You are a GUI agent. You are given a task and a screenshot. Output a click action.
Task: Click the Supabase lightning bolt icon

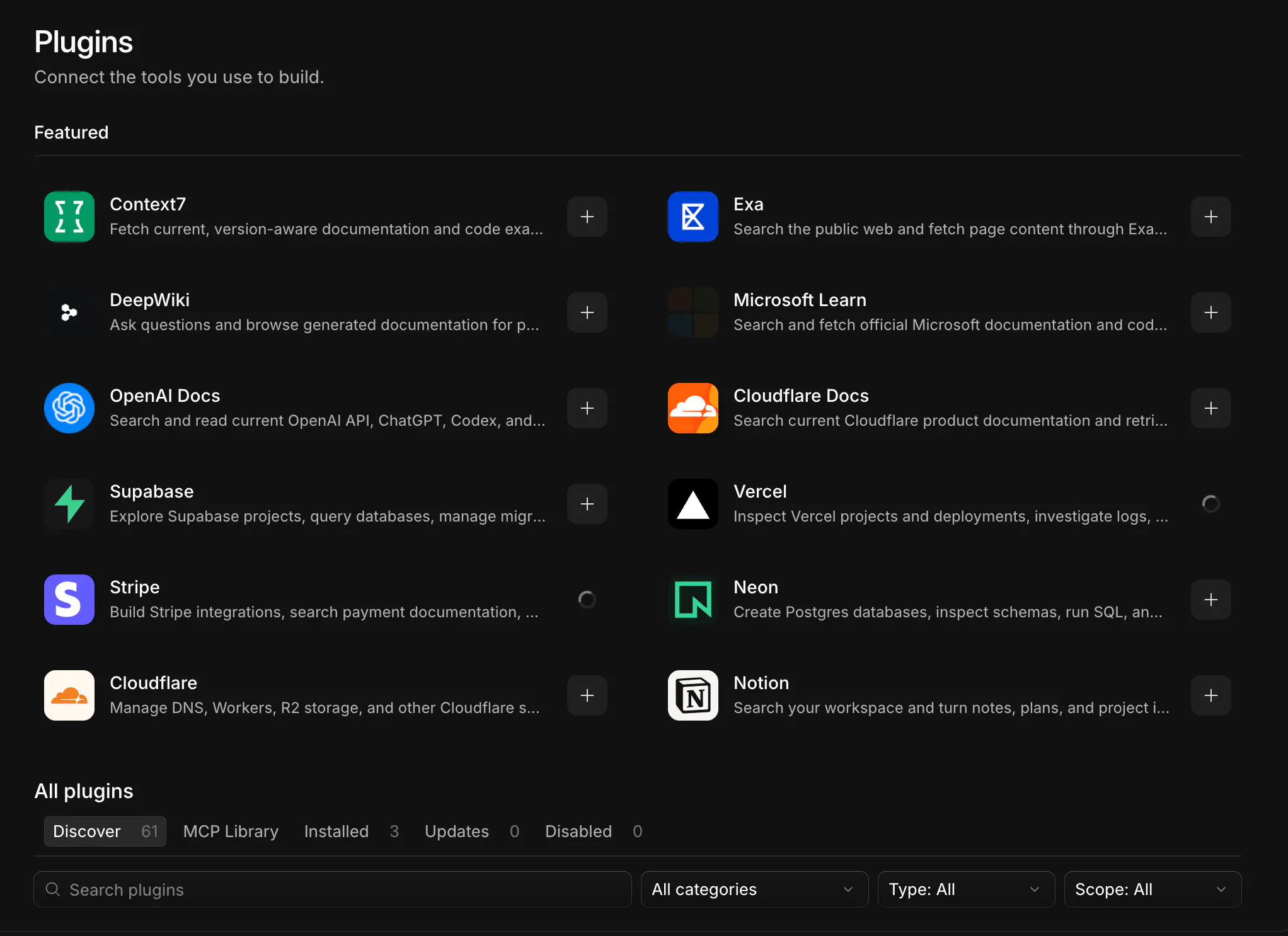point(69,504)
